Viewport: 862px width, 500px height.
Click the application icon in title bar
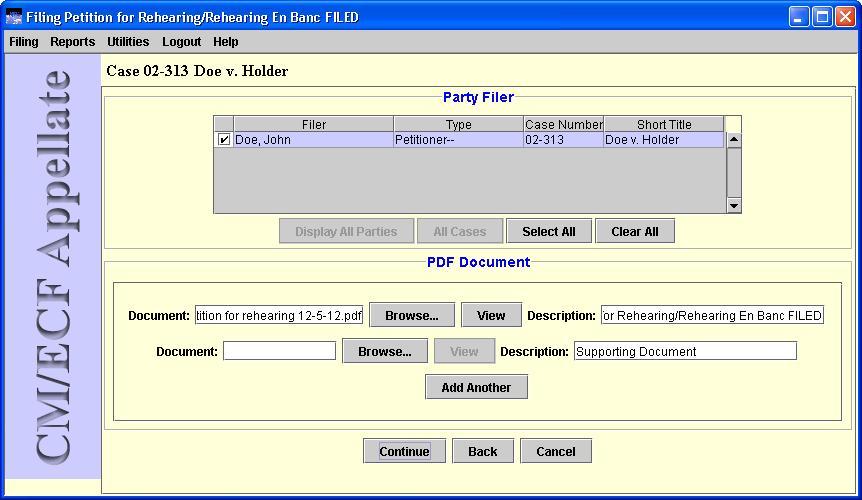point(14,17)
